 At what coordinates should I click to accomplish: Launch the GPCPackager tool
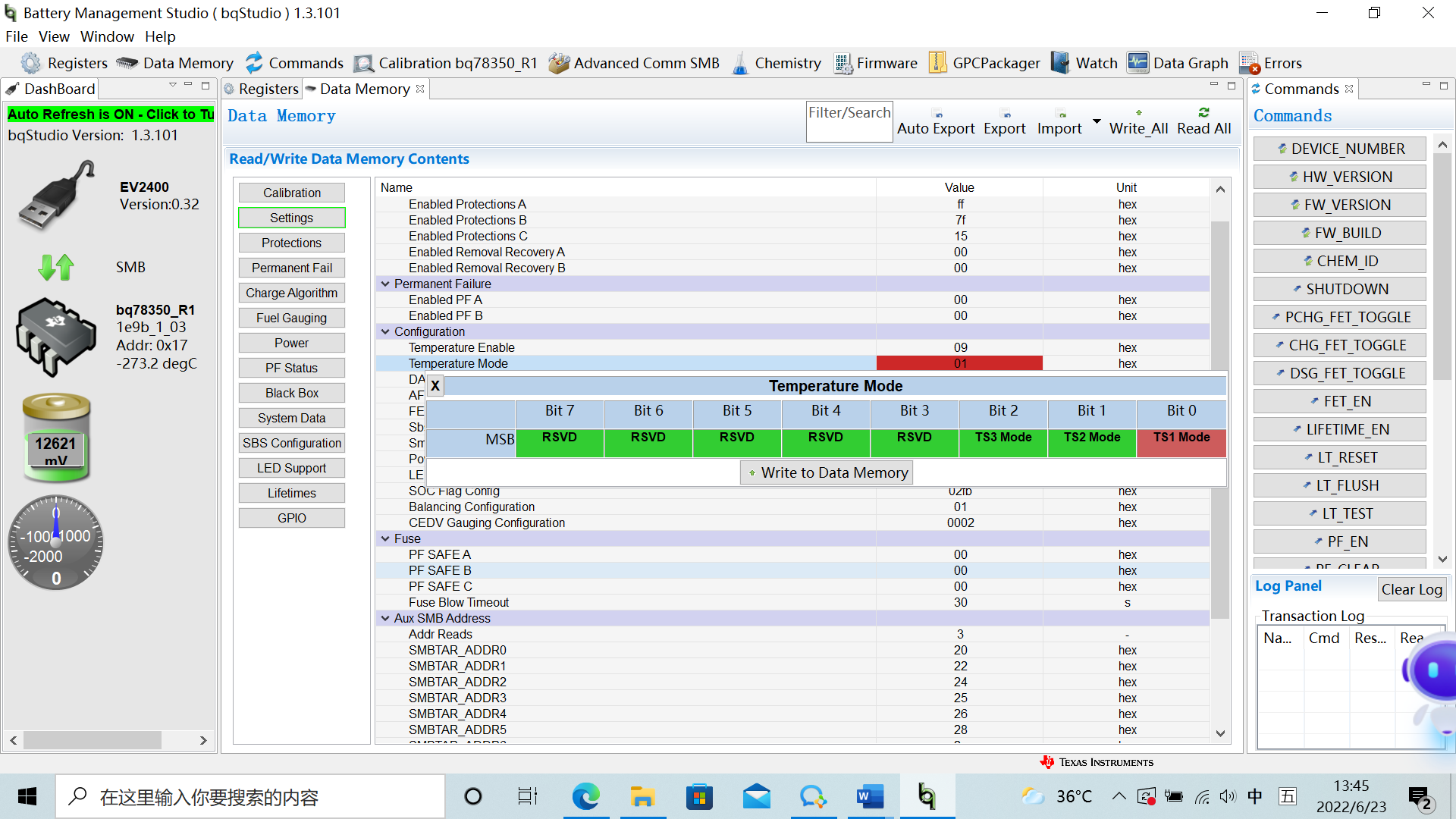pos(938,63)
